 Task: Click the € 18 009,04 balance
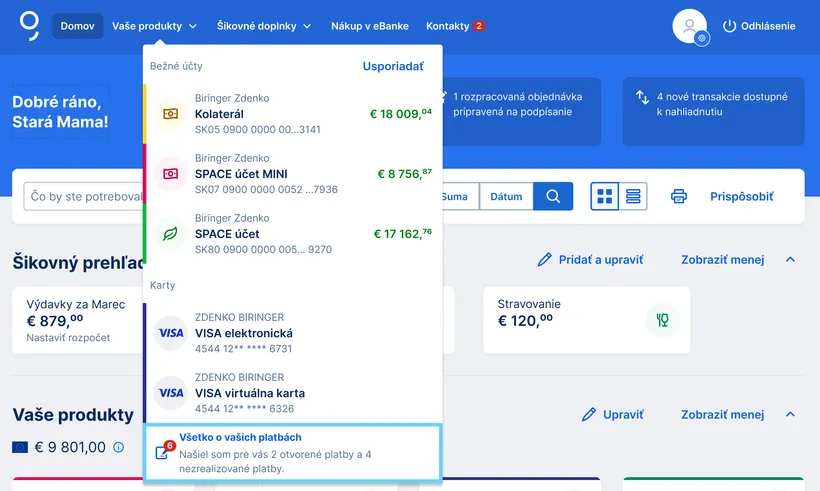tap(401, 113)
